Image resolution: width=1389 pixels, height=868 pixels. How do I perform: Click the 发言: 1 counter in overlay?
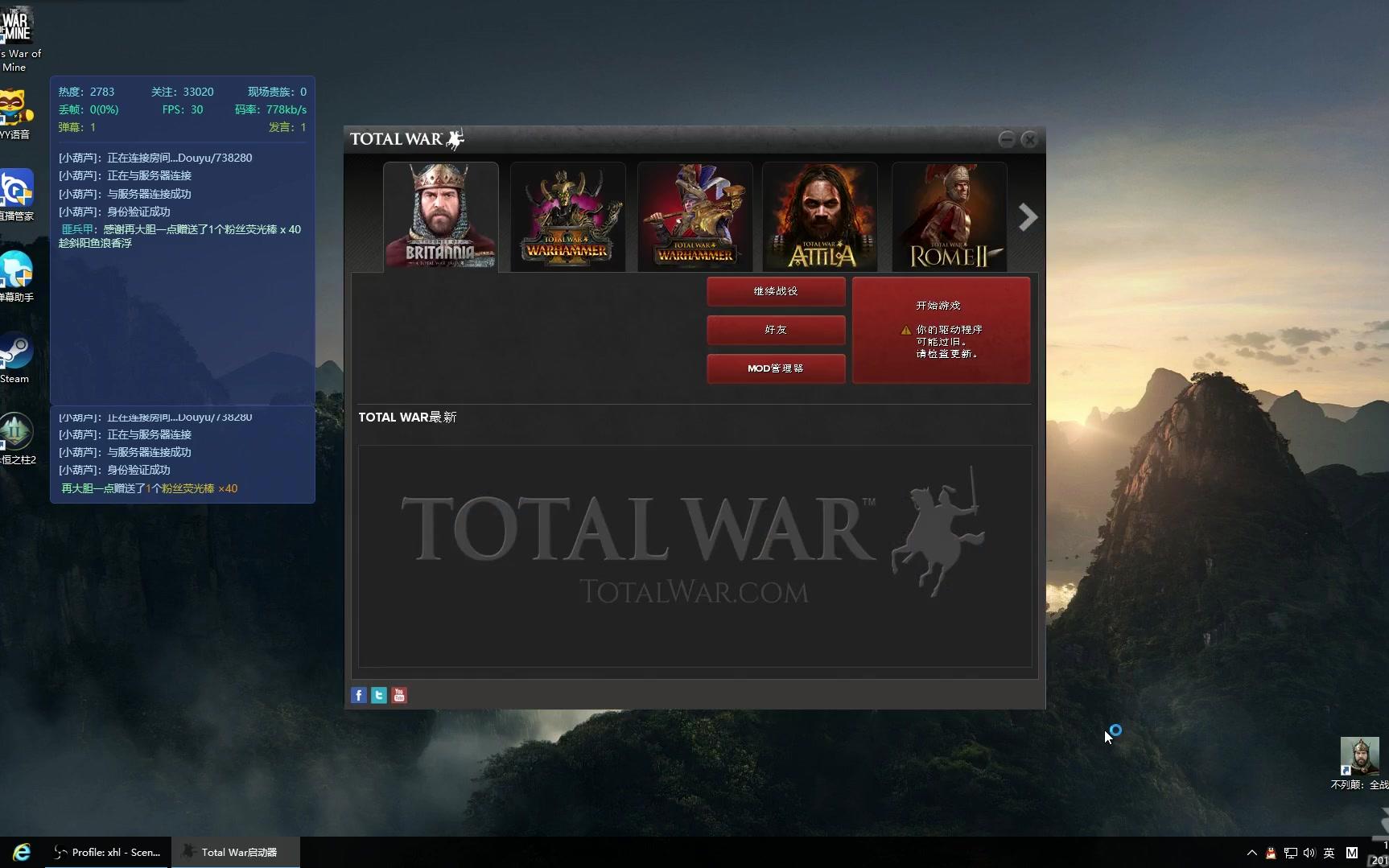click(287, 127)
